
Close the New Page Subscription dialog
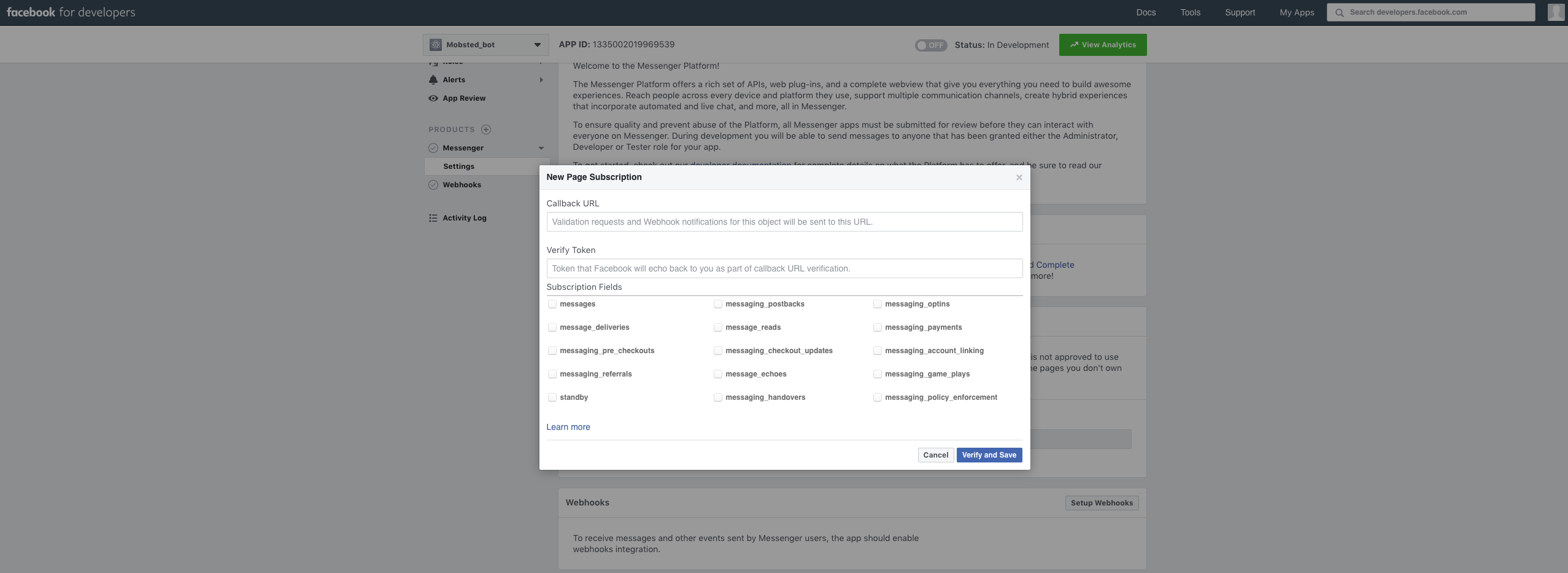point(1019,177)
